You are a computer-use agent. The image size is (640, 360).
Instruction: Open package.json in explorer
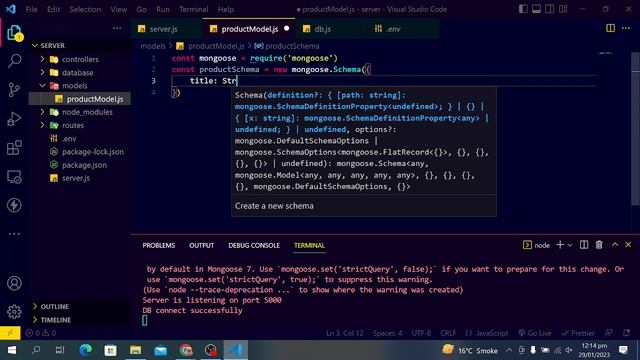(80, 165)
